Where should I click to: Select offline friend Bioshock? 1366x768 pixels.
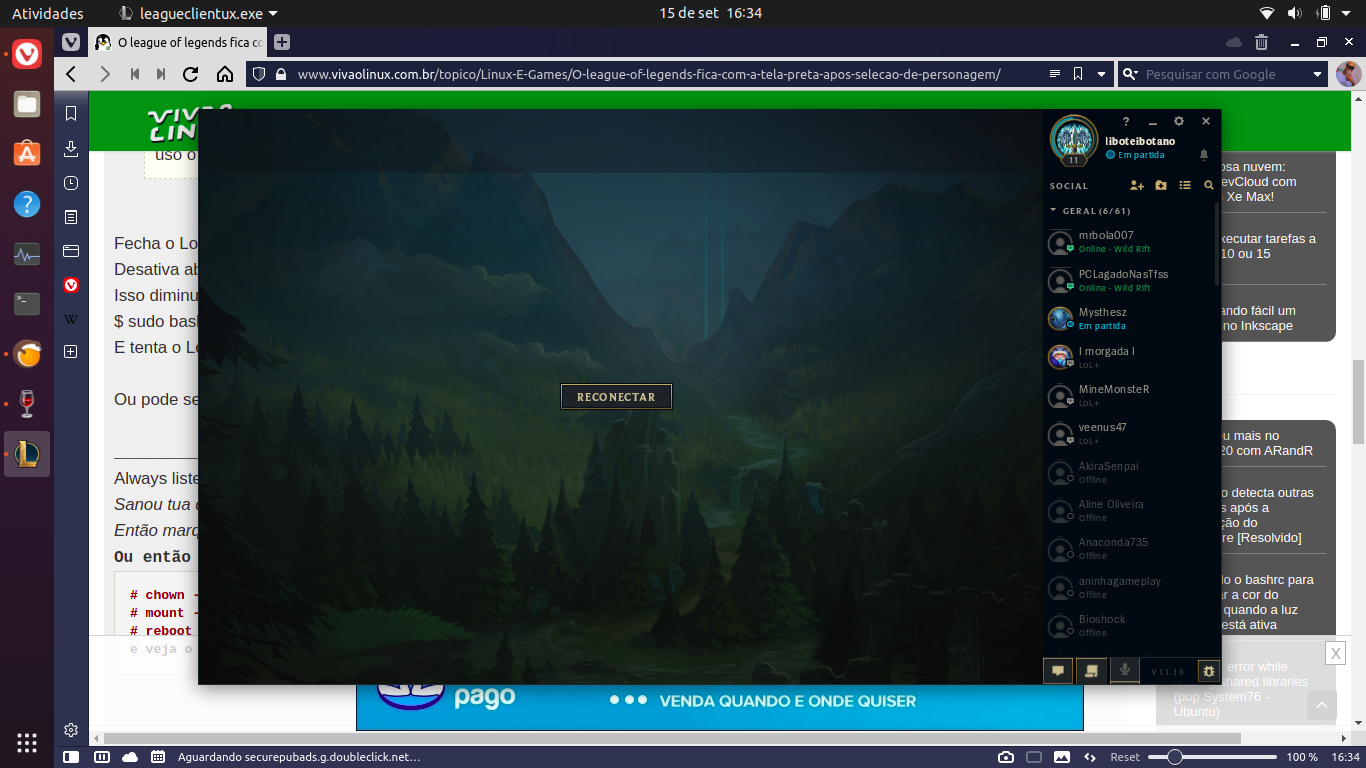1130,626
